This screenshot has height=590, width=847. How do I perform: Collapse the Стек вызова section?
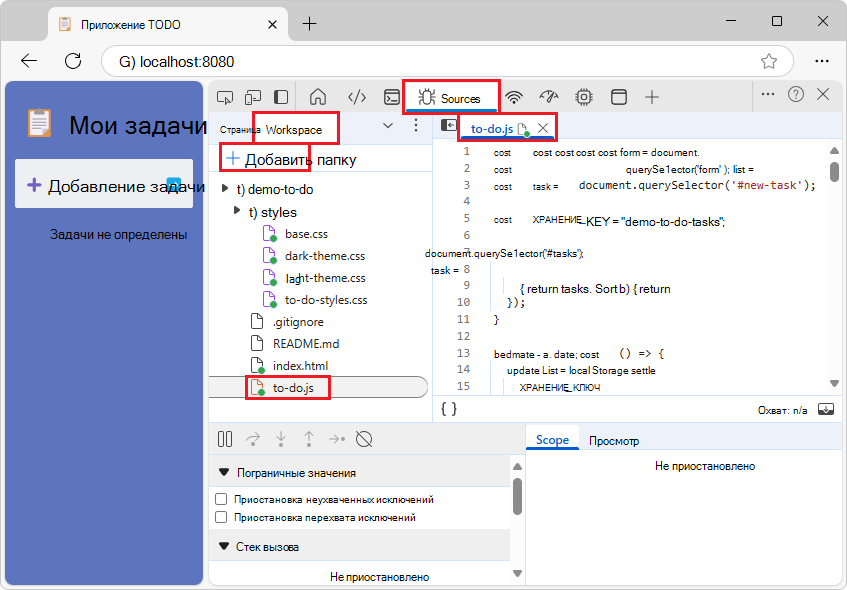pyautogui.click(x=224, y=547)
